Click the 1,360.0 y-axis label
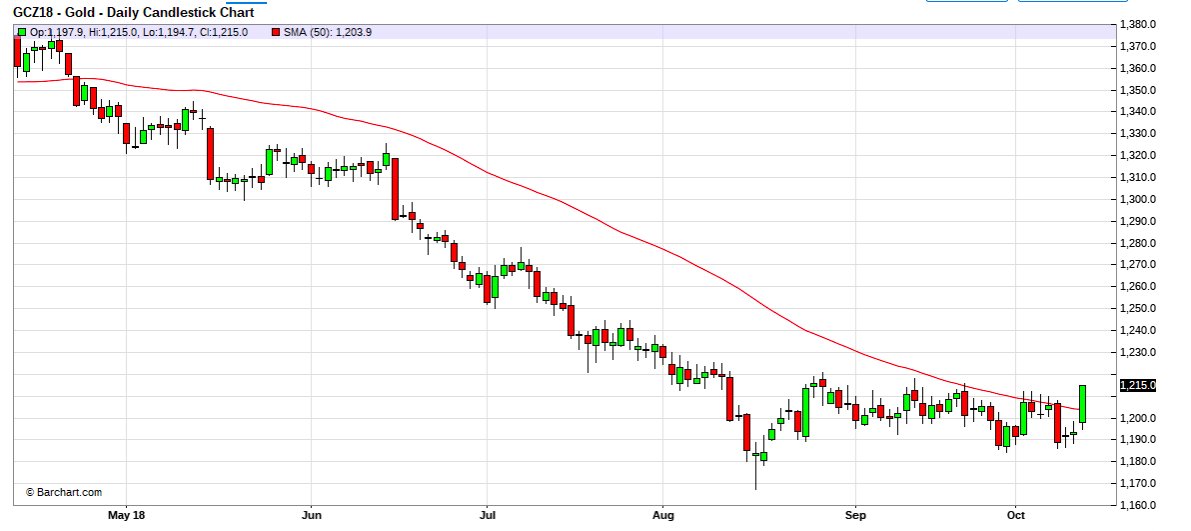The width and height of the screenshot is (1191, 531). (x=1138, y=68)
